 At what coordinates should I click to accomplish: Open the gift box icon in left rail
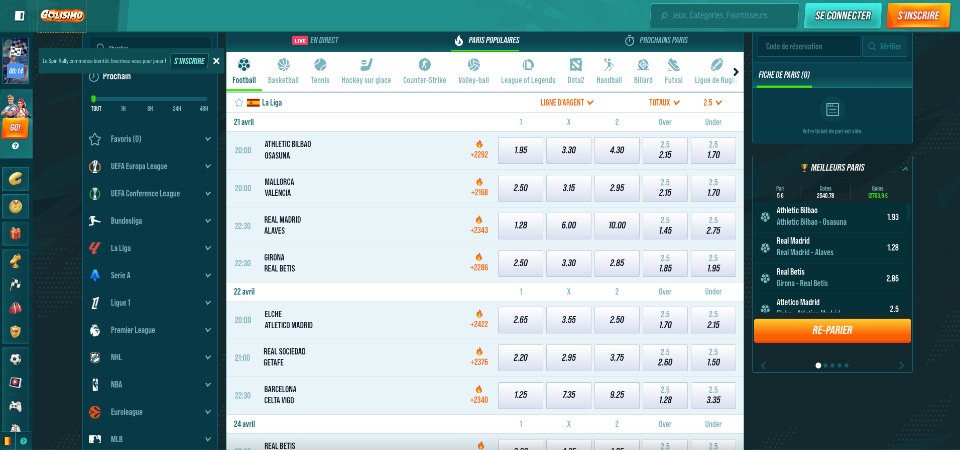(15, 233)
